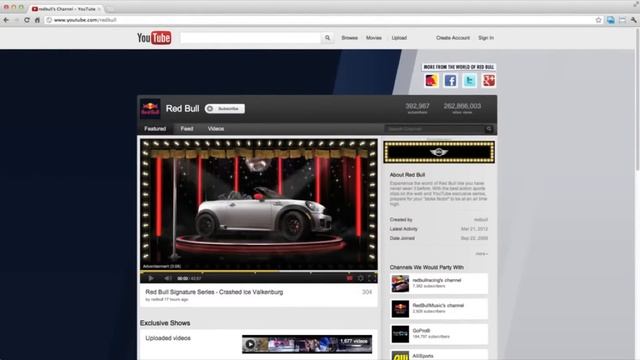Open the red Red Bull site icon
Screen dimensions: 640x360
tap(431, 80)
